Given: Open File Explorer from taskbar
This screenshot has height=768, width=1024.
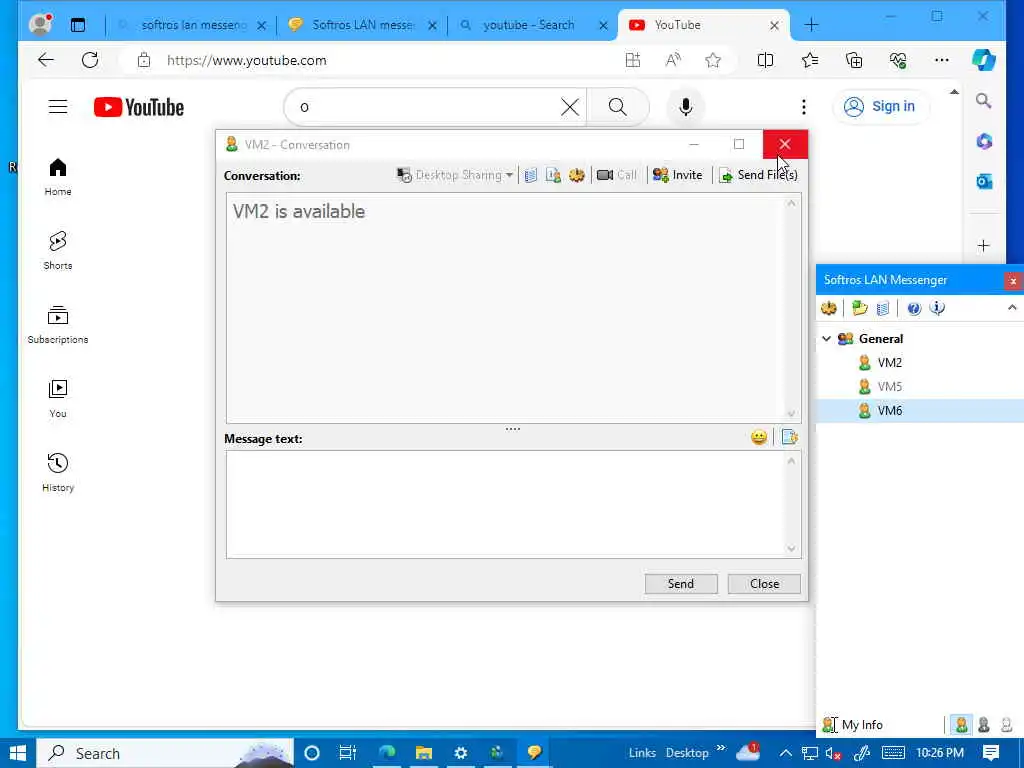Looking at the screenshot, I should coord(423,753).
